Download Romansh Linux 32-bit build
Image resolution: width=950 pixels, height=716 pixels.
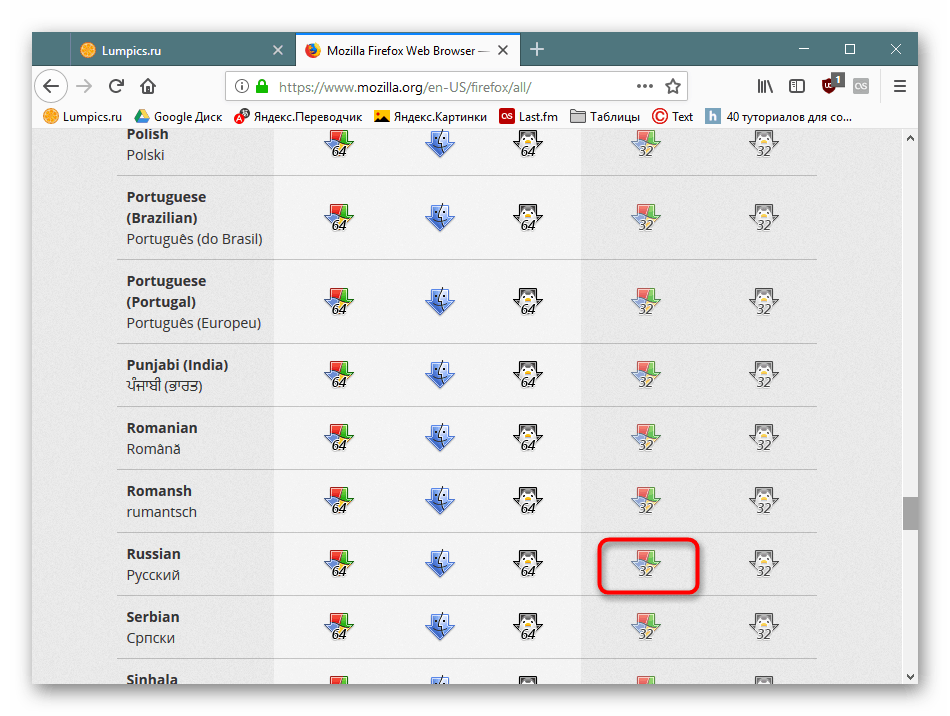(x=763, y=500)
